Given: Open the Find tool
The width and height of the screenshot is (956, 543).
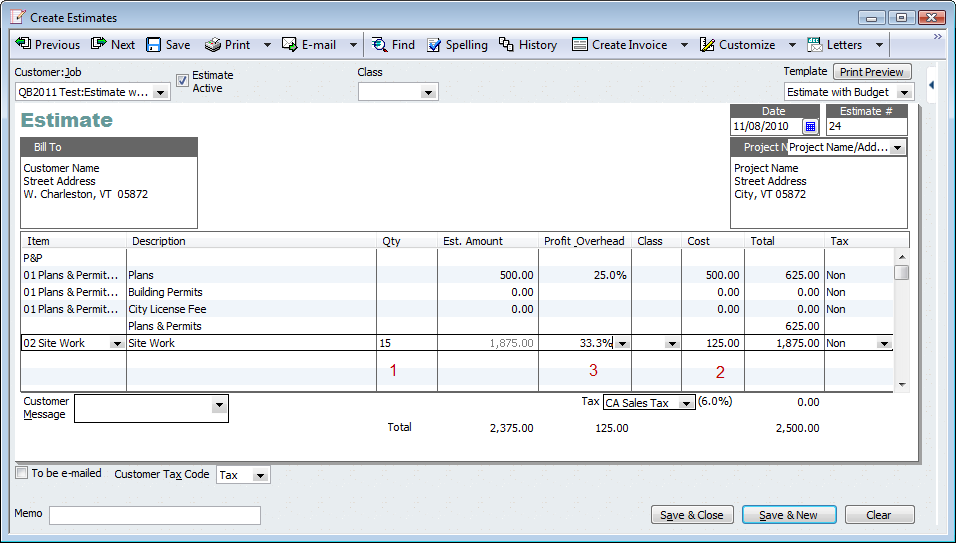Looking at the screenshot, I should click(x=392, y=45).
